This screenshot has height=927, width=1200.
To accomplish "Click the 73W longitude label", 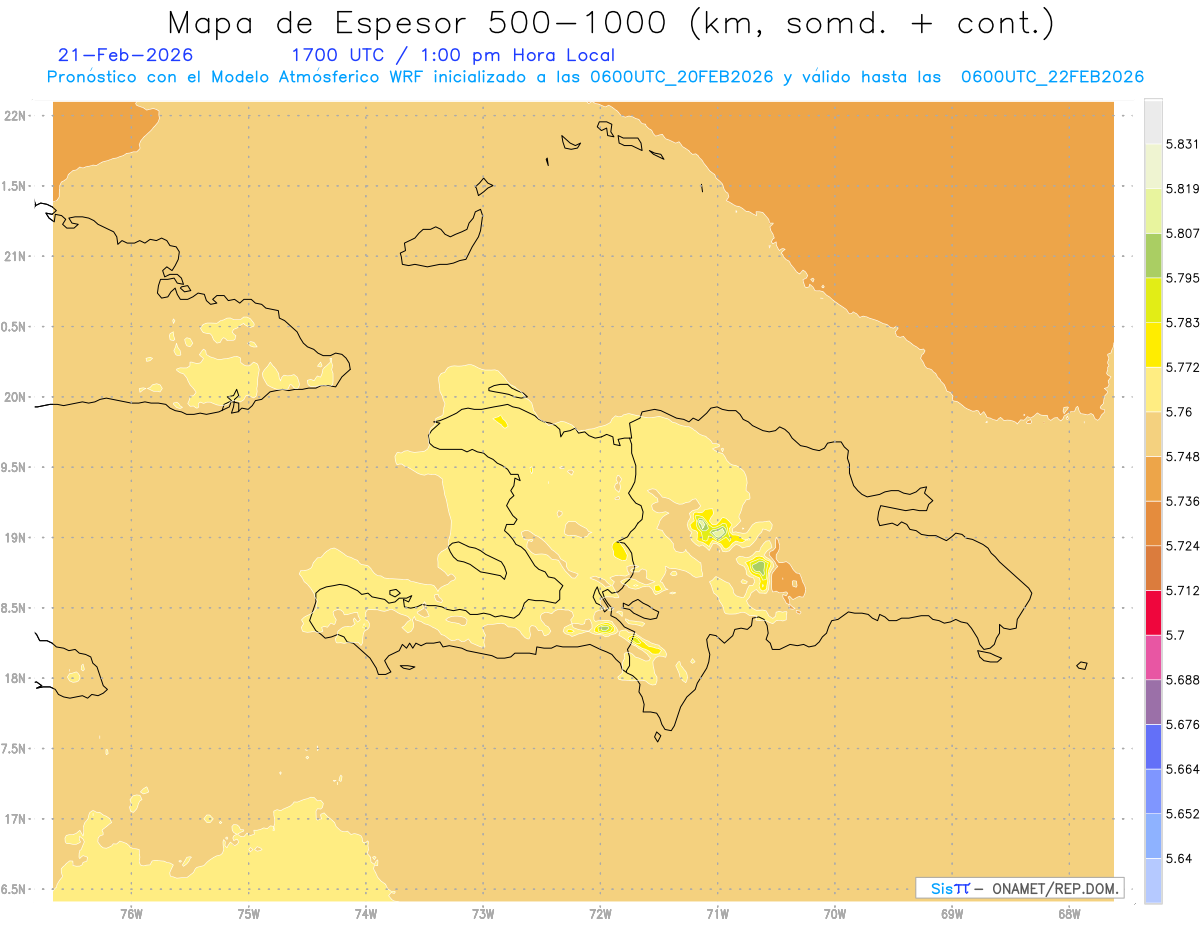I will (483, 914).
